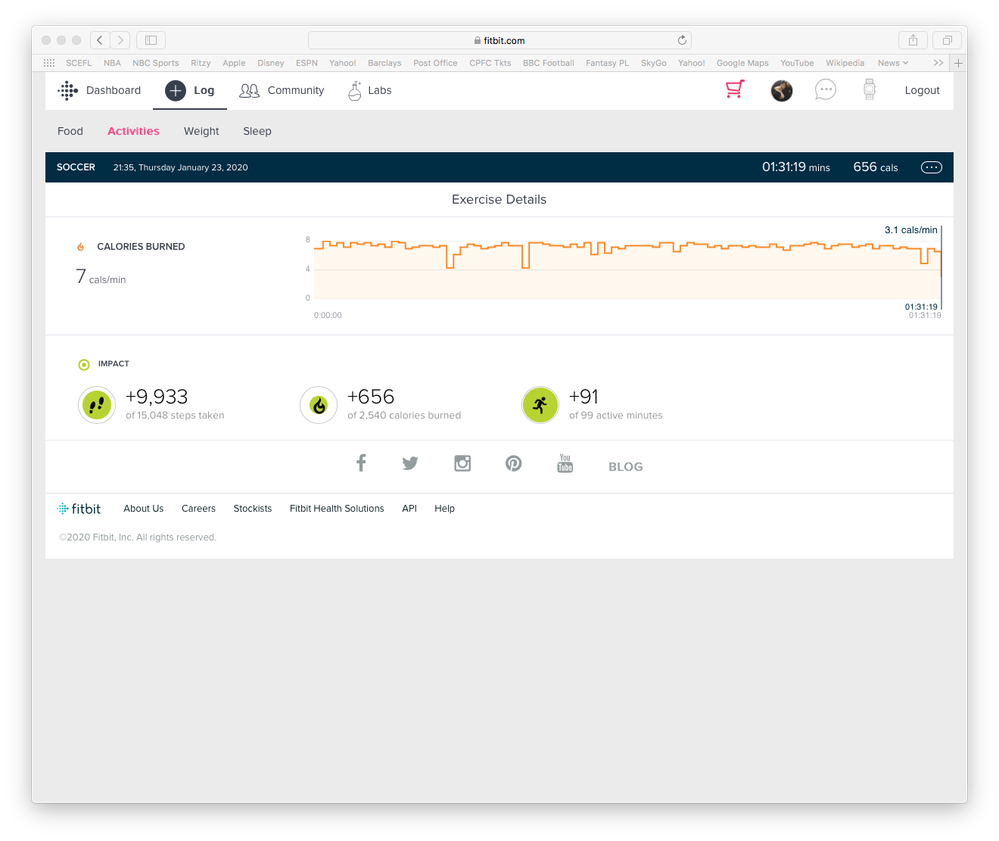Click the Fitbit logo in footer
The width and height of the screenshot is (999, 841).
coord(79,508)
